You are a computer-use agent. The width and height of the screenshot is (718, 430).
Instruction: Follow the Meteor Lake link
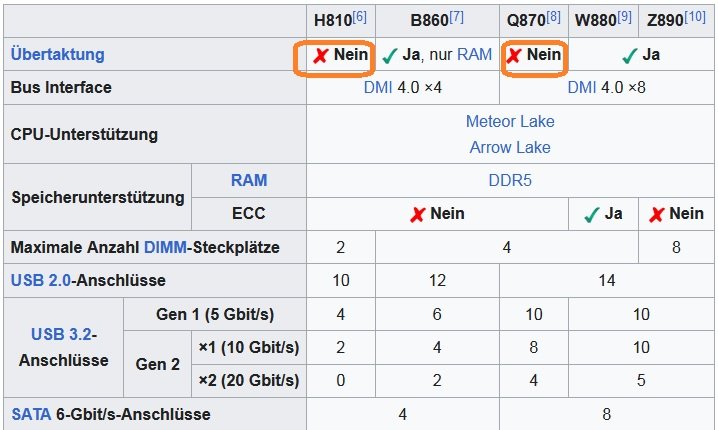tap(510, 121)
